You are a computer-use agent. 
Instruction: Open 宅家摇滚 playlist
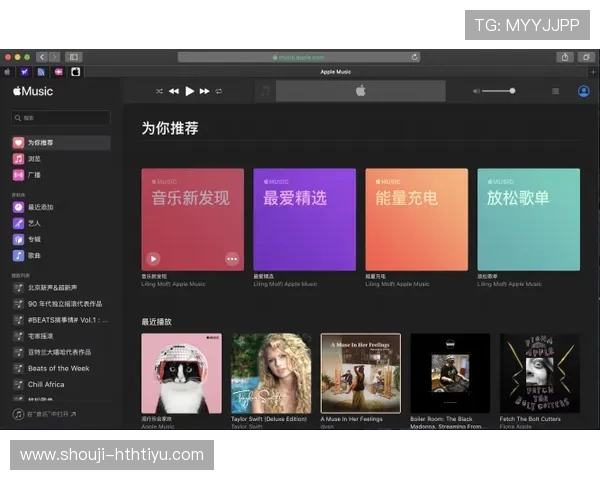pos(61,336)
